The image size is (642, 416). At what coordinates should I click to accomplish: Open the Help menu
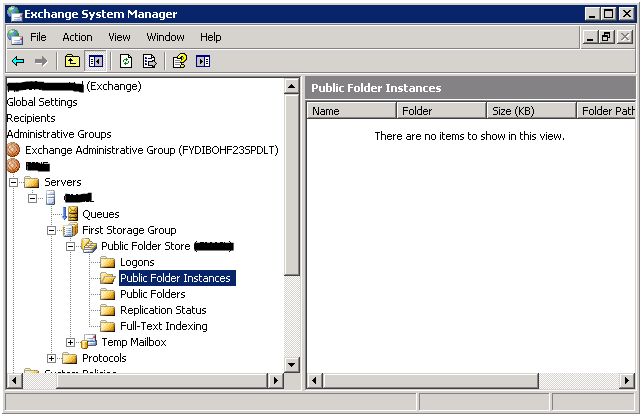pyautogui.click(x=210, y=37)
